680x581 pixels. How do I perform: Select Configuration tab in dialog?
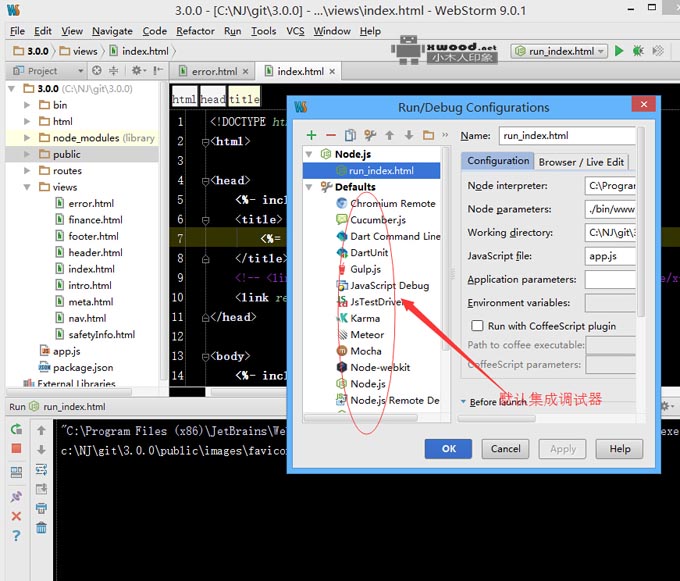[x=498, y=161]
